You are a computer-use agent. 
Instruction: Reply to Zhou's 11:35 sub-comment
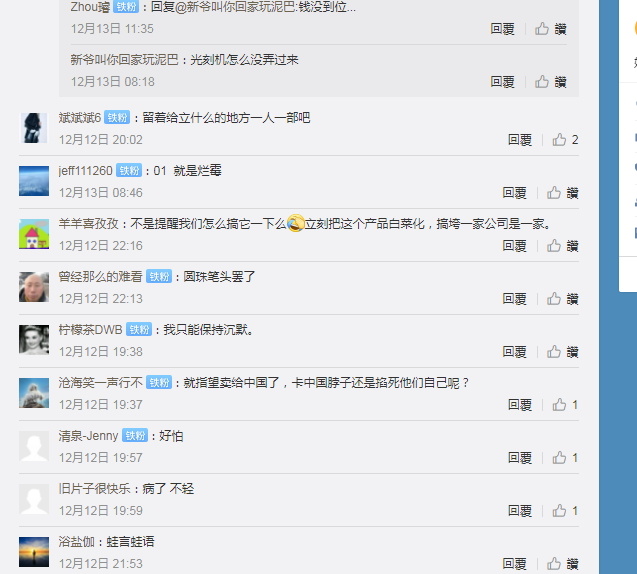tap(502, 29)
